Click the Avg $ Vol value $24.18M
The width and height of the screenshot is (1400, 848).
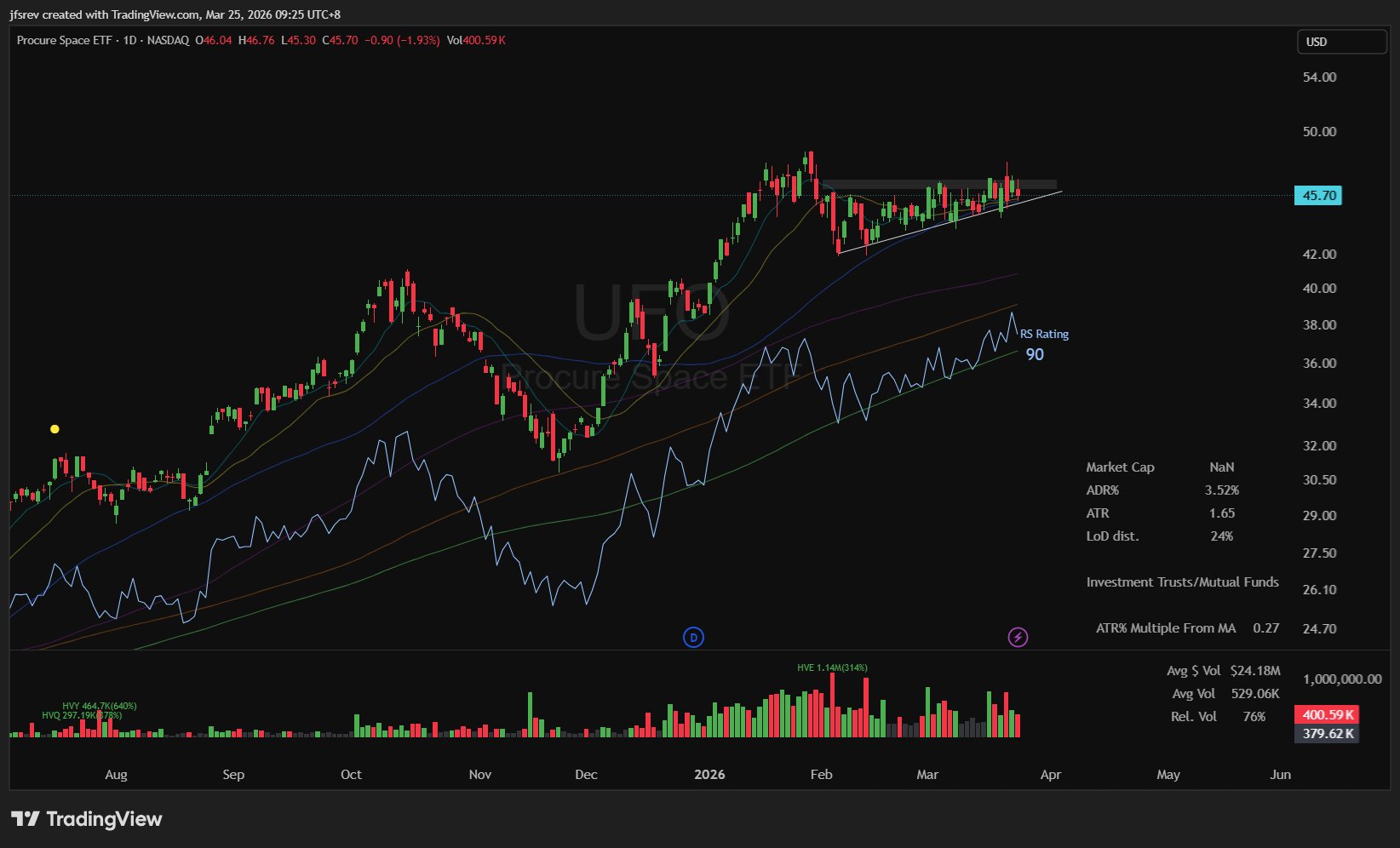(x=1255, y=670)
